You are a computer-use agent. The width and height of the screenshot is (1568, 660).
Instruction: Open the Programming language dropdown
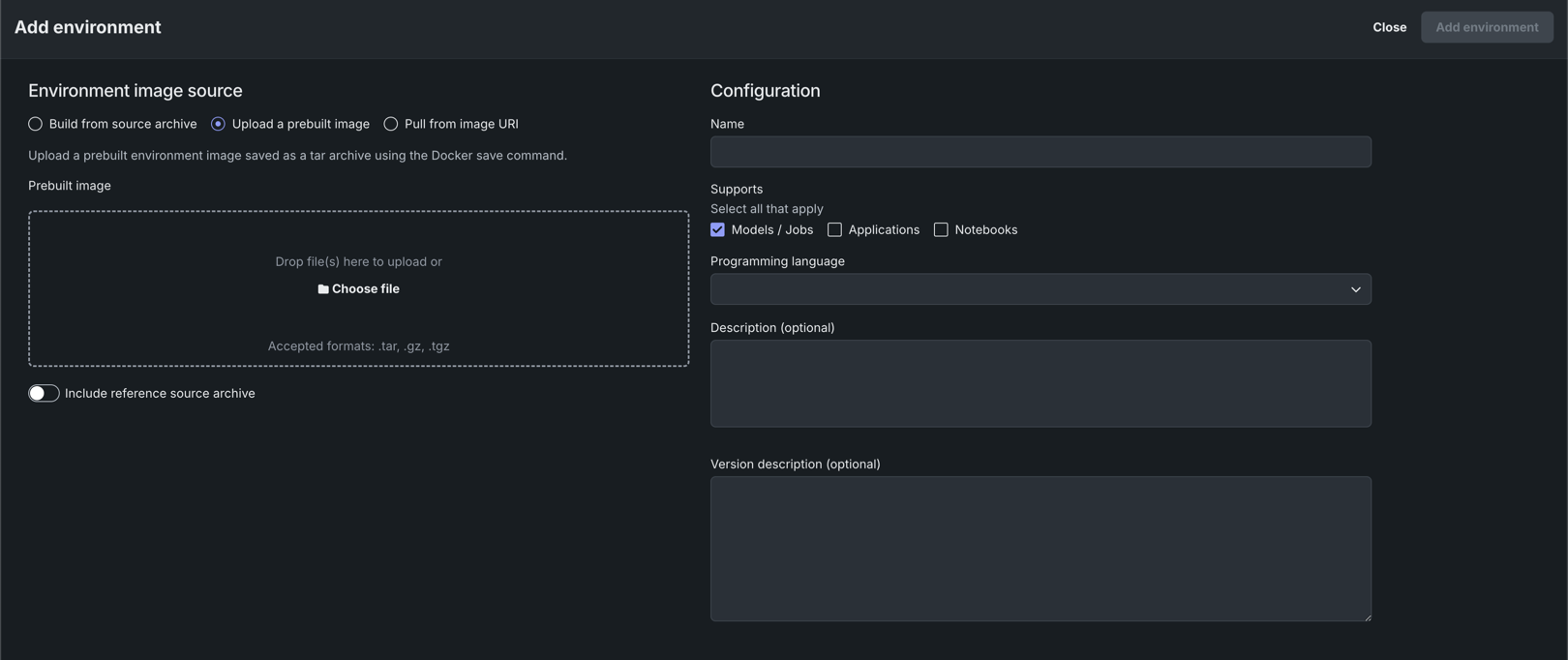pos(1040,289)
